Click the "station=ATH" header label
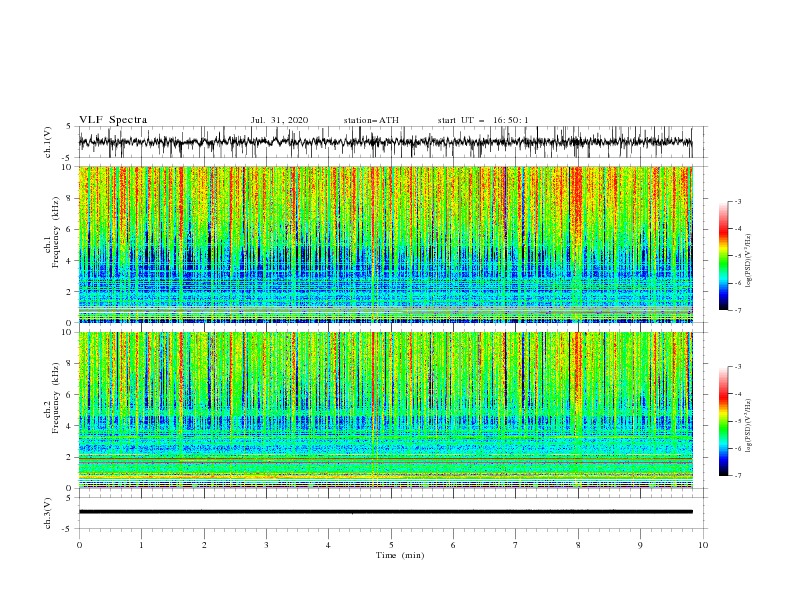 coord(371,120)
